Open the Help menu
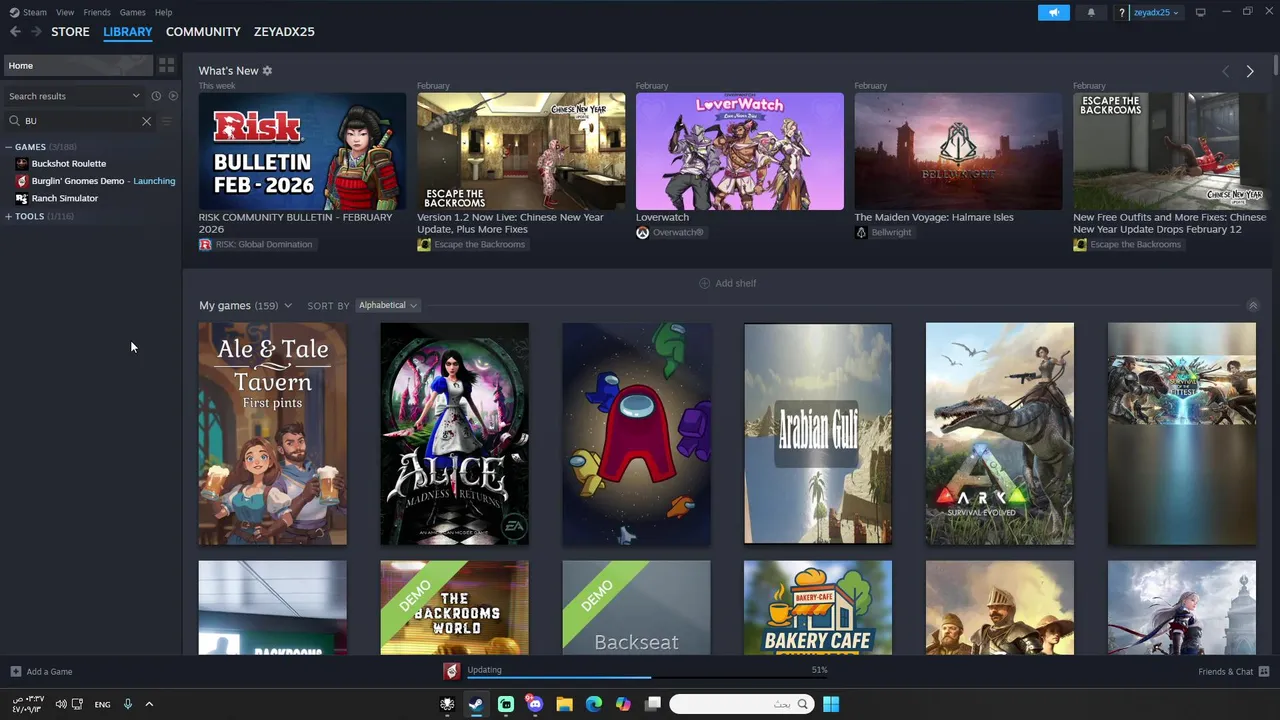This screenshot has height=720, width=1280. pyautogui.click(x=163, y=12)
